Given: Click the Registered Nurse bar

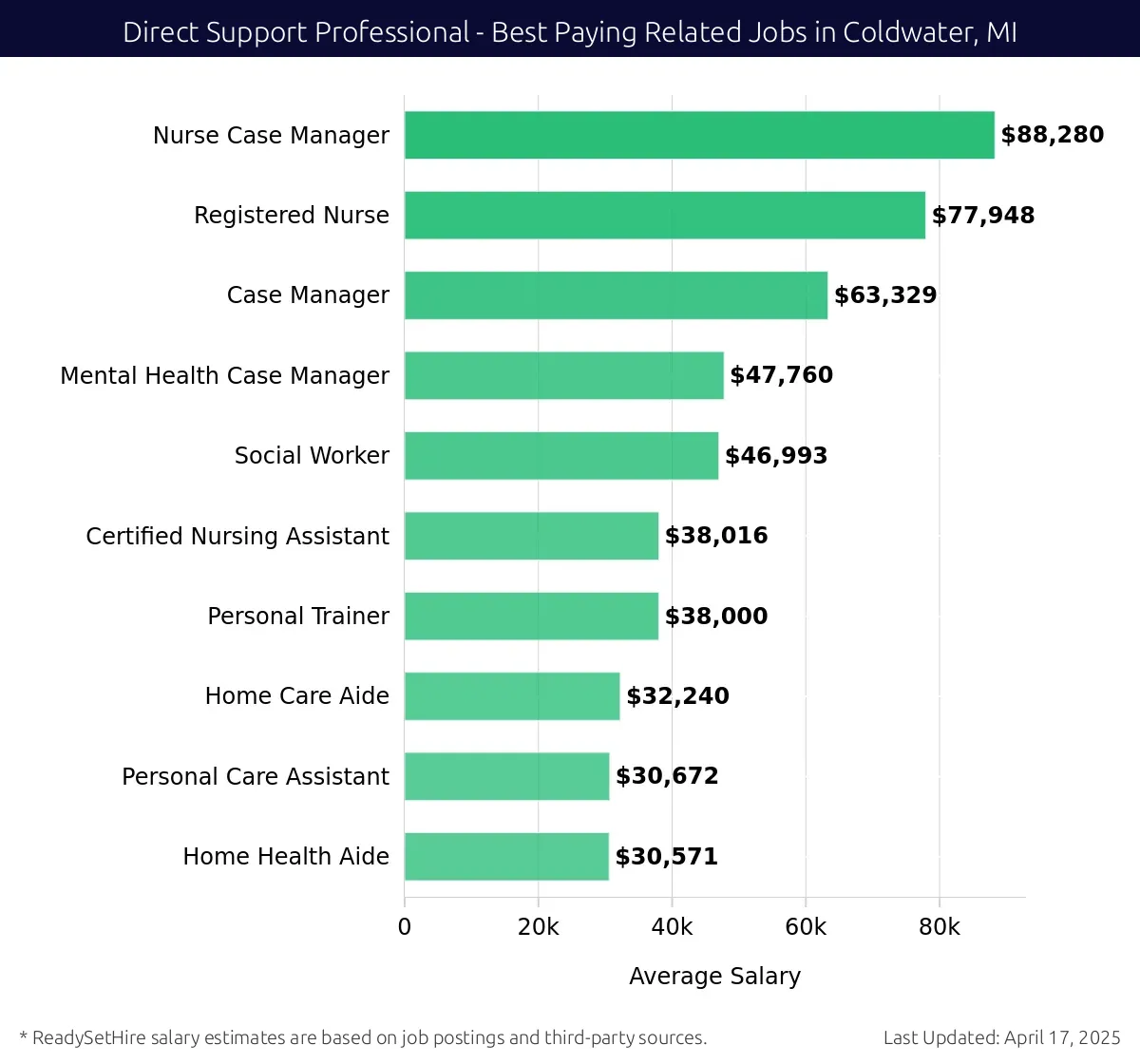Looking at the screenshot, I should point(665,215).
